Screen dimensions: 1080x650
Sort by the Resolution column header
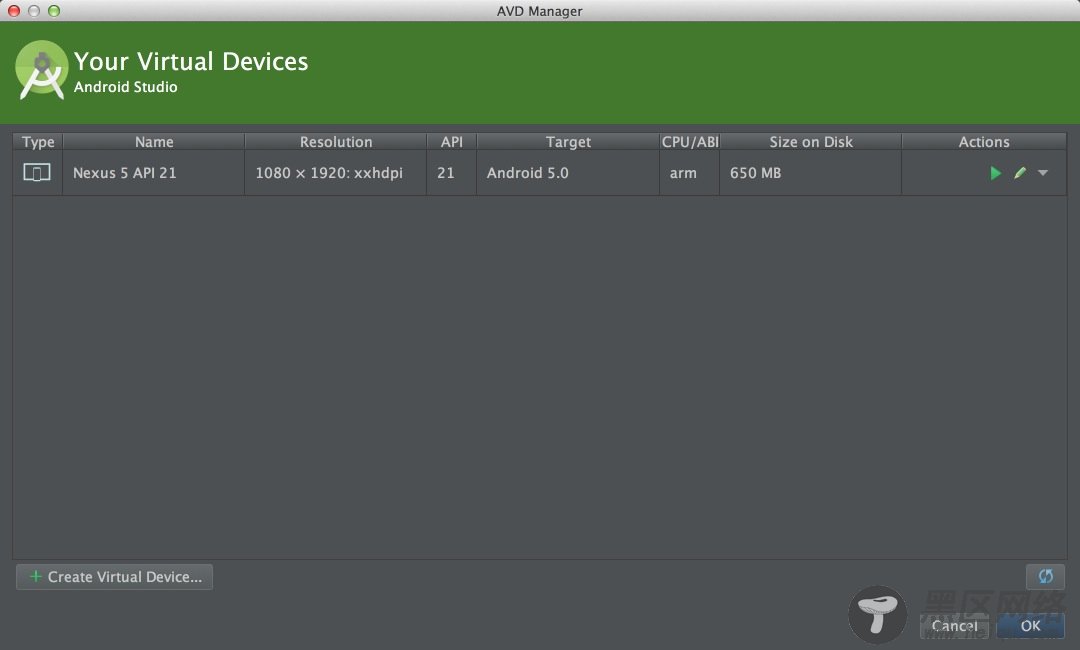click(335, 142)
